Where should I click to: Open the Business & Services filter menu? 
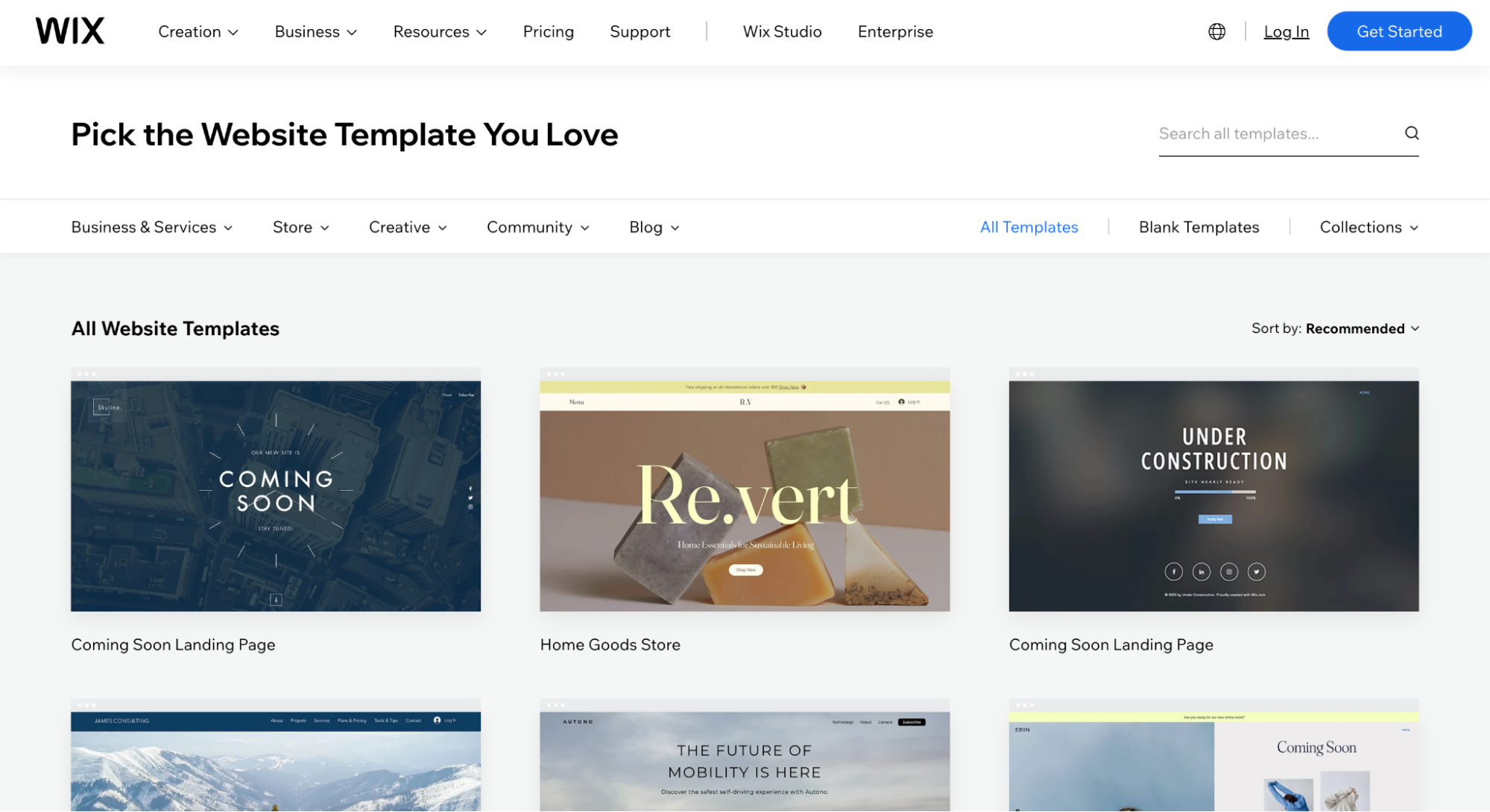[x=151, y=226]
